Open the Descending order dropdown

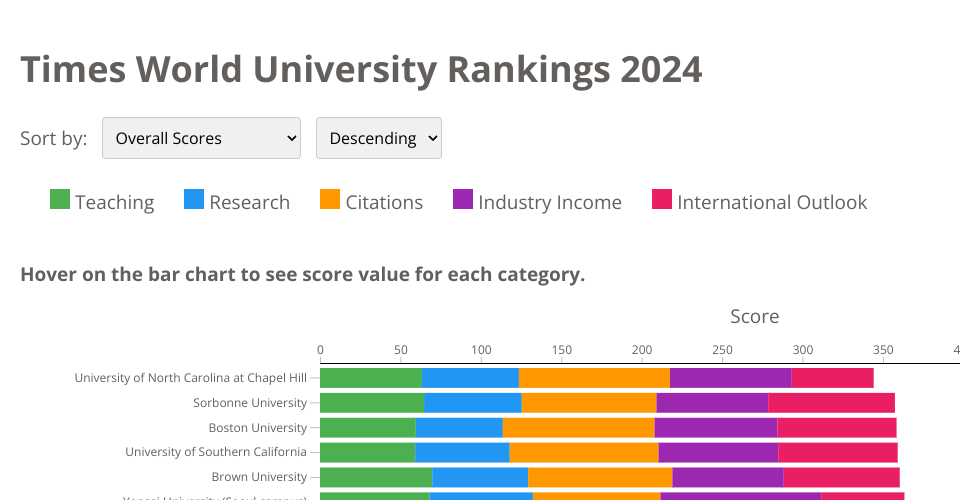(378, 138)
